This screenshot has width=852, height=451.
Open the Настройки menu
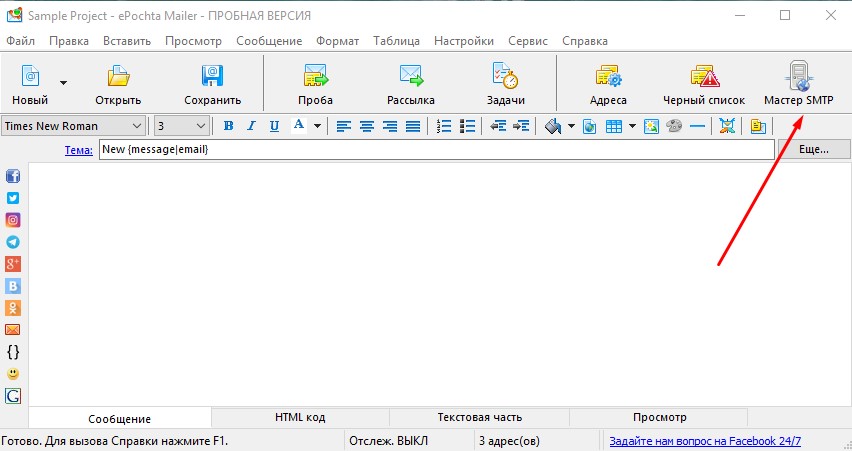(x=463, y=41)
